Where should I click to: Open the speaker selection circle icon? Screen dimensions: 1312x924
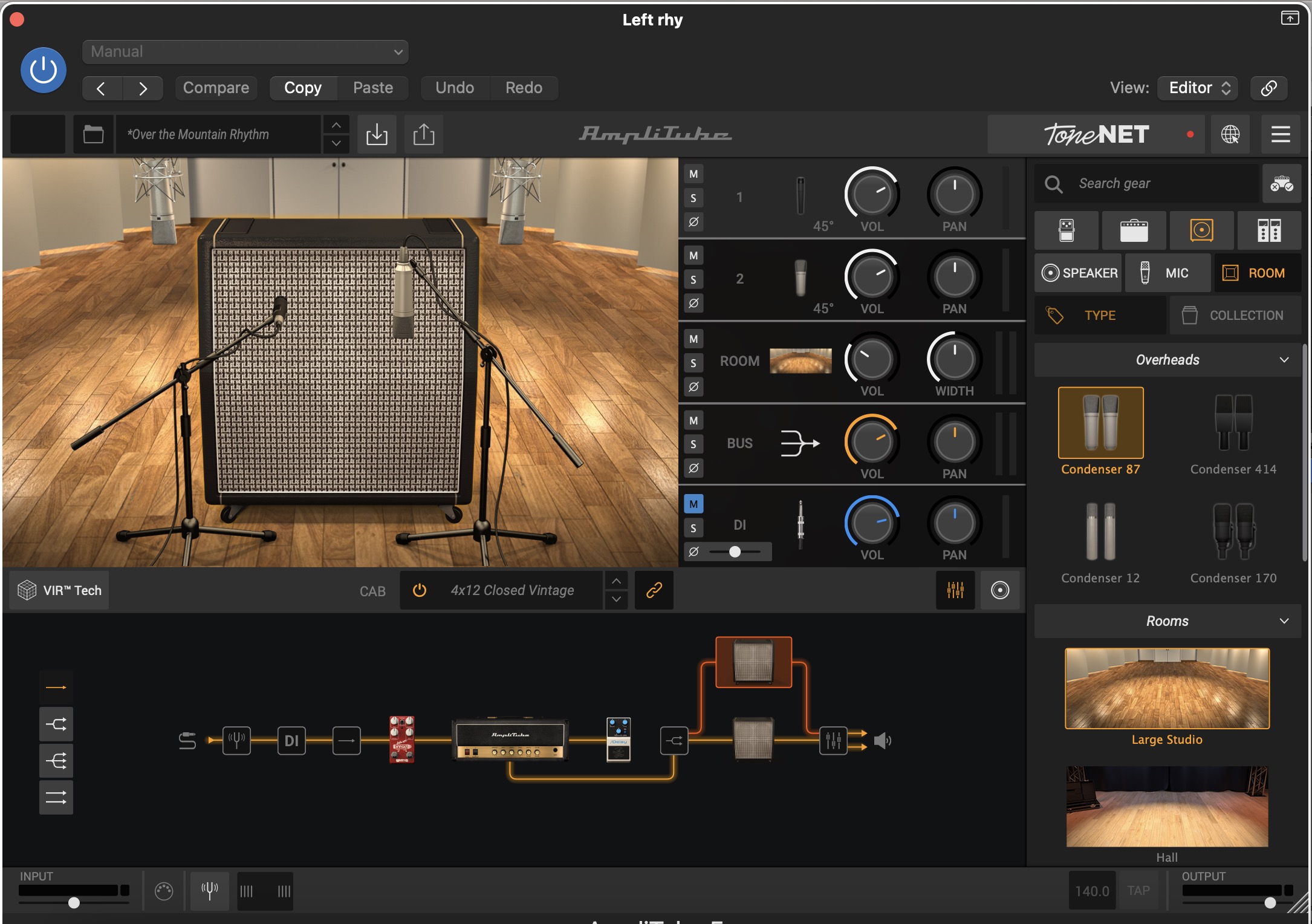pos(1000,590)
